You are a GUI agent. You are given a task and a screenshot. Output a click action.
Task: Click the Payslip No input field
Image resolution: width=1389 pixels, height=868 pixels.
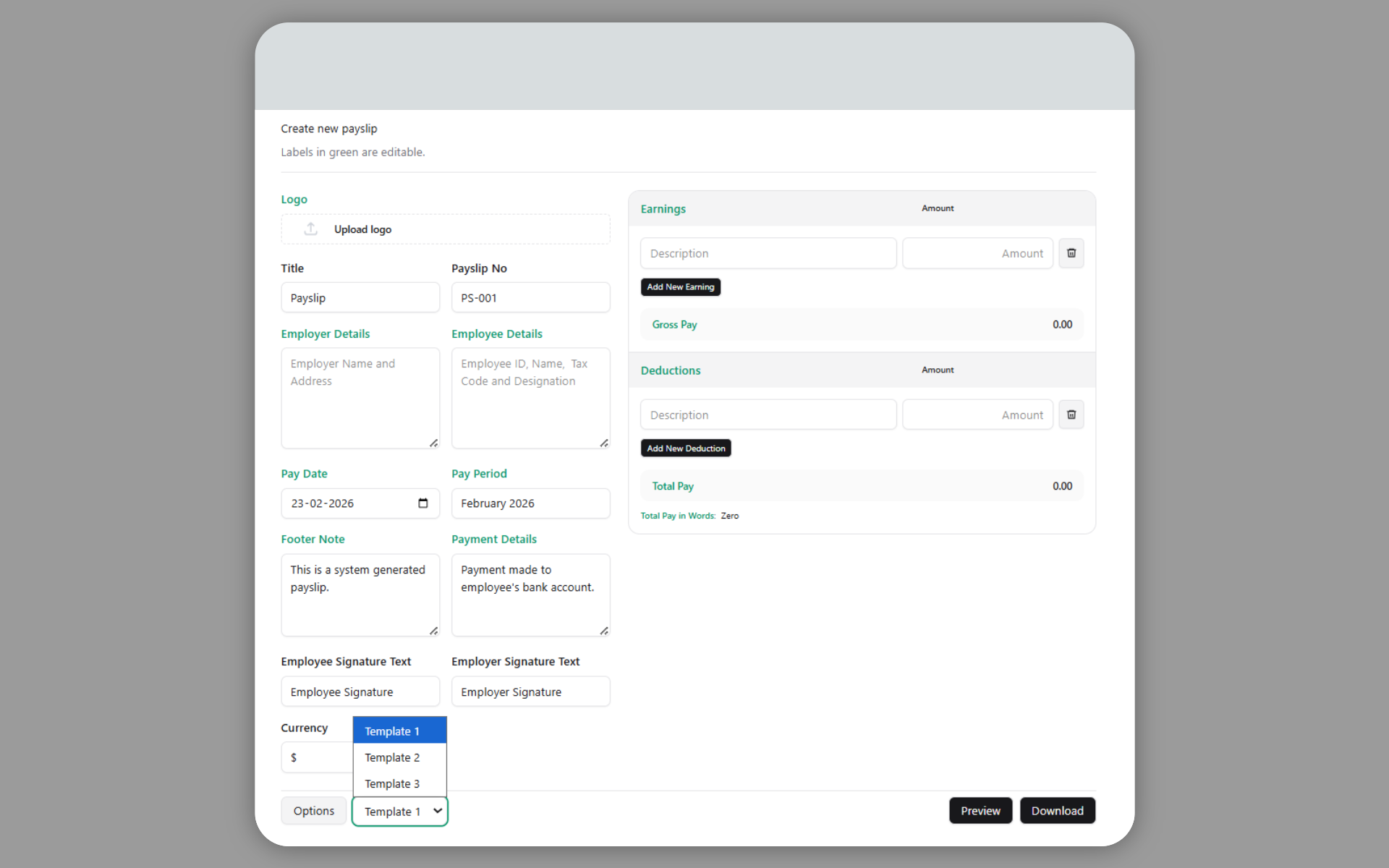click(x=530, y=297)
